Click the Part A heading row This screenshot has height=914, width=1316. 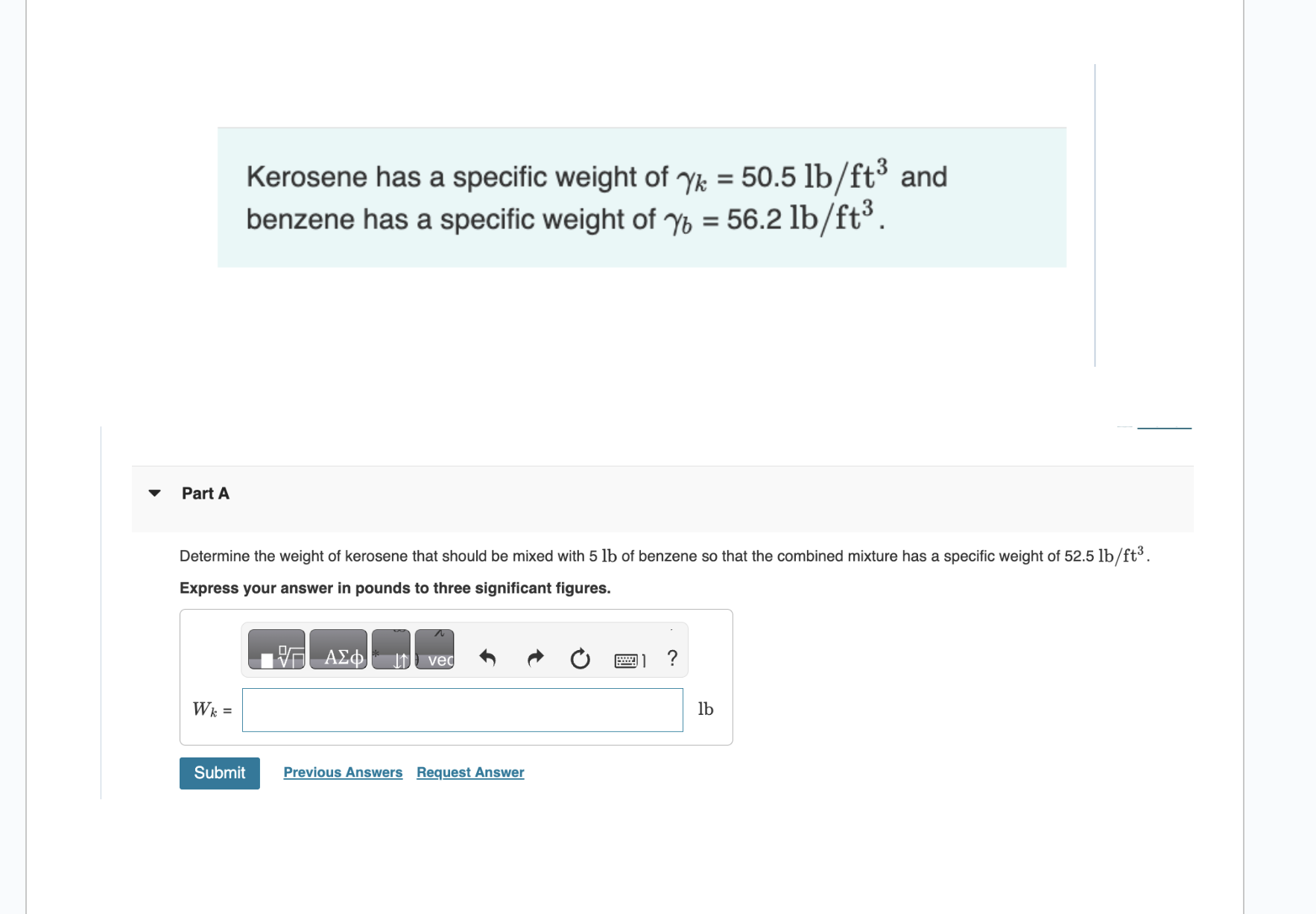tap(205, 492)
